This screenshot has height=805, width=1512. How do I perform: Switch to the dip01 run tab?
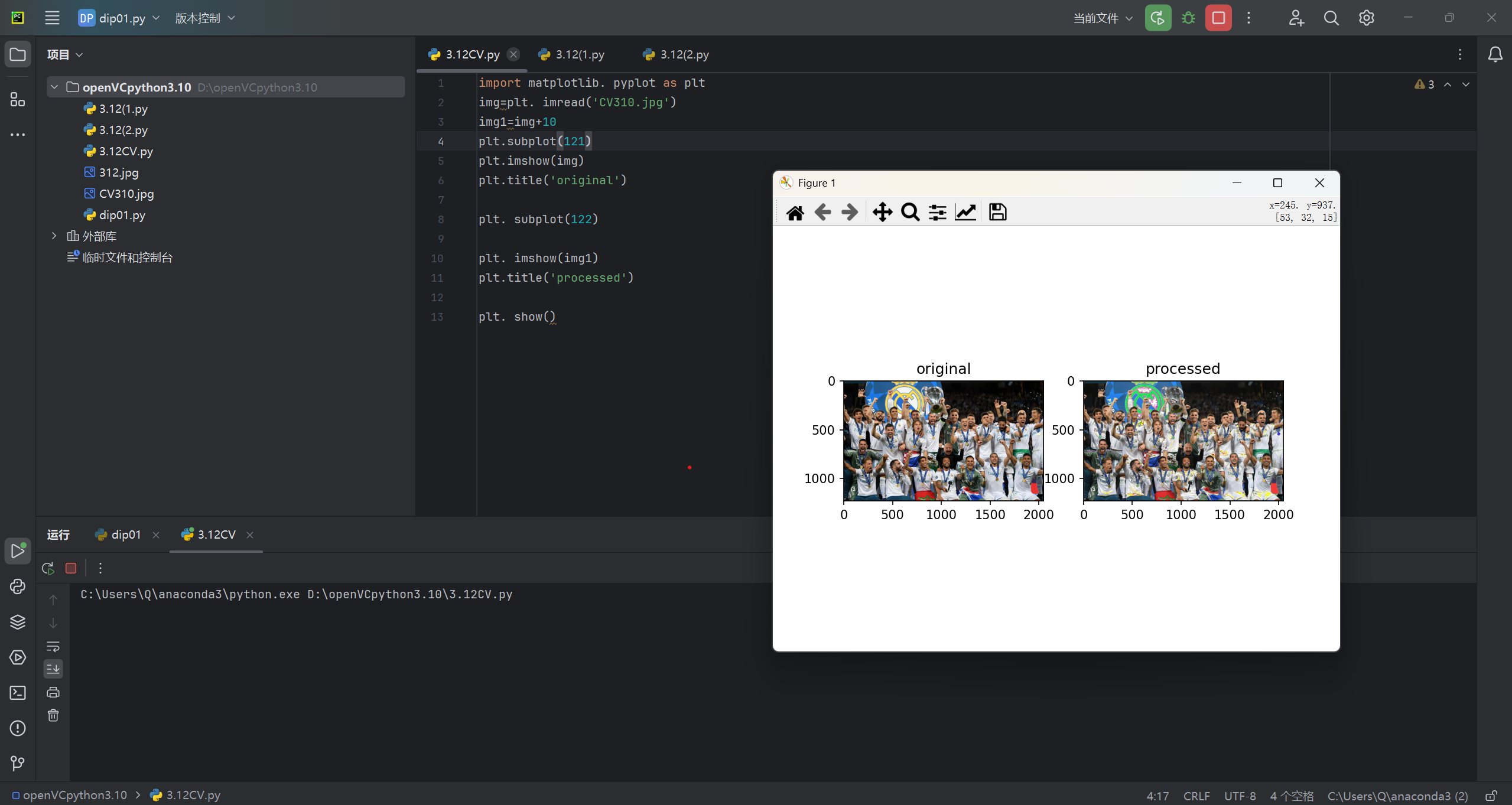click(125, 535)
